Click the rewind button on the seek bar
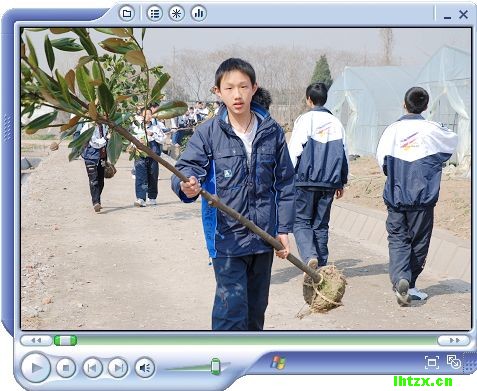 pos(36,340)
